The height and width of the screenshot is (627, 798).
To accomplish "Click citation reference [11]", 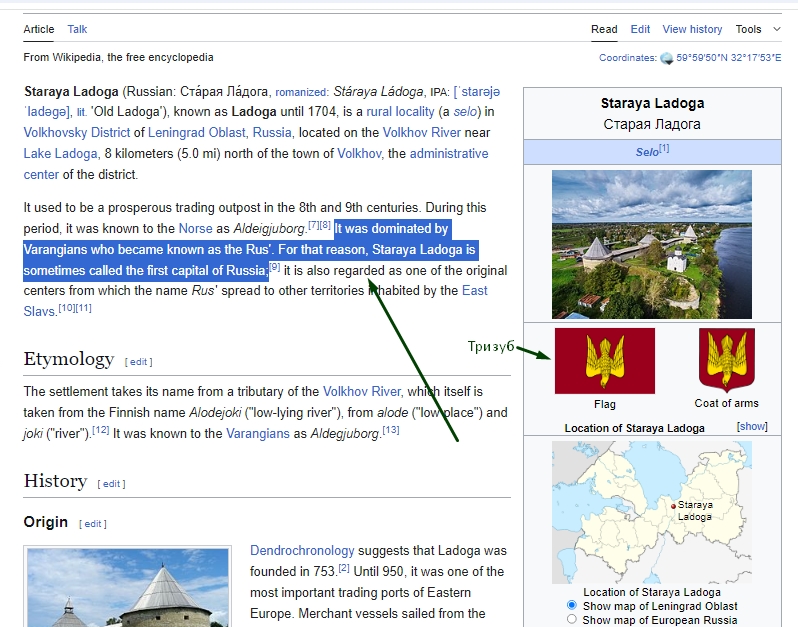I will click(83, 308).
